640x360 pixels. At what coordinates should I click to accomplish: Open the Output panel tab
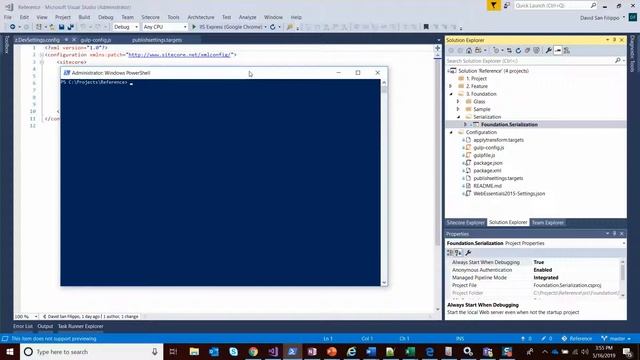pos(45,326)
